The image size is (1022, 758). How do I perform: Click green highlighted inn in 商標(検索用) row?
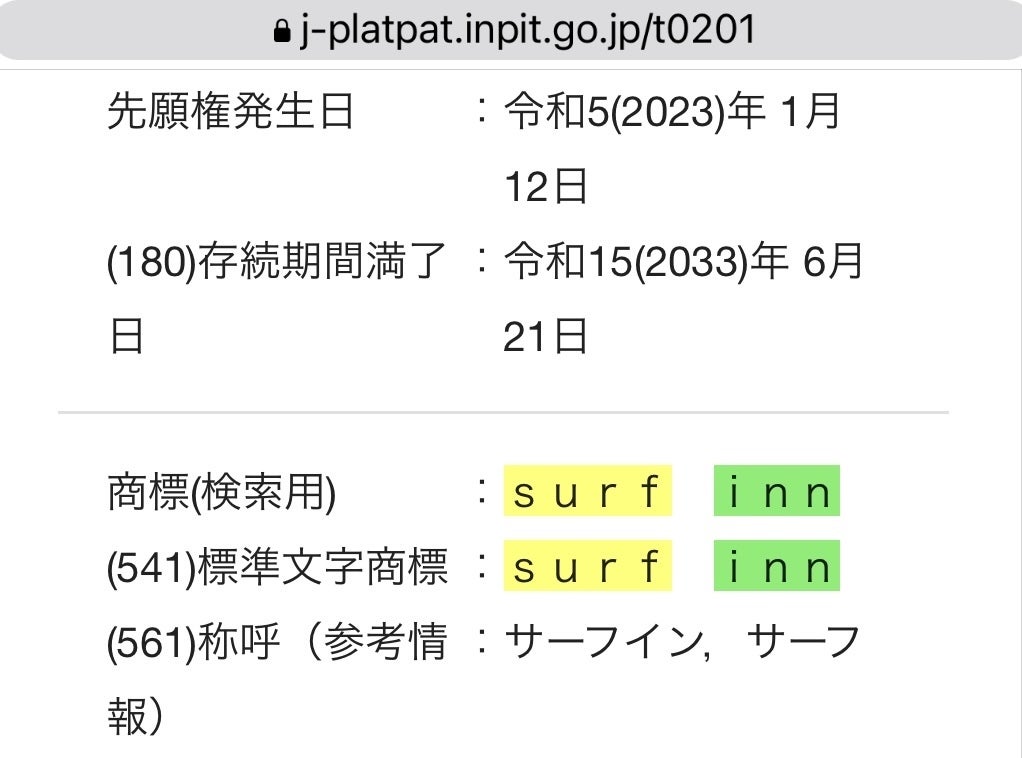point(777,493)
